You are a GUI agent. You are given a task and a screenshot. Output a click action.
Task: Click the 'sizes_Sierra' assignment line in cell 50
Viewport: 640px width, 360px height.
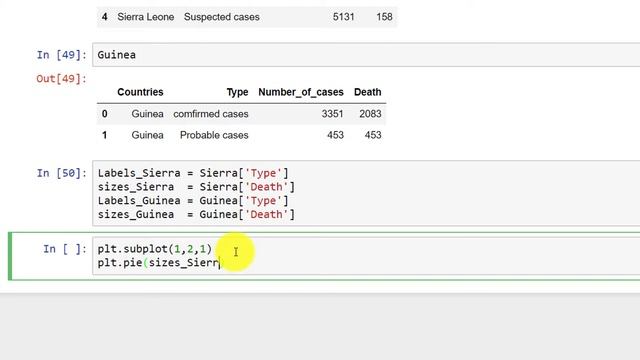pos(196,187)
